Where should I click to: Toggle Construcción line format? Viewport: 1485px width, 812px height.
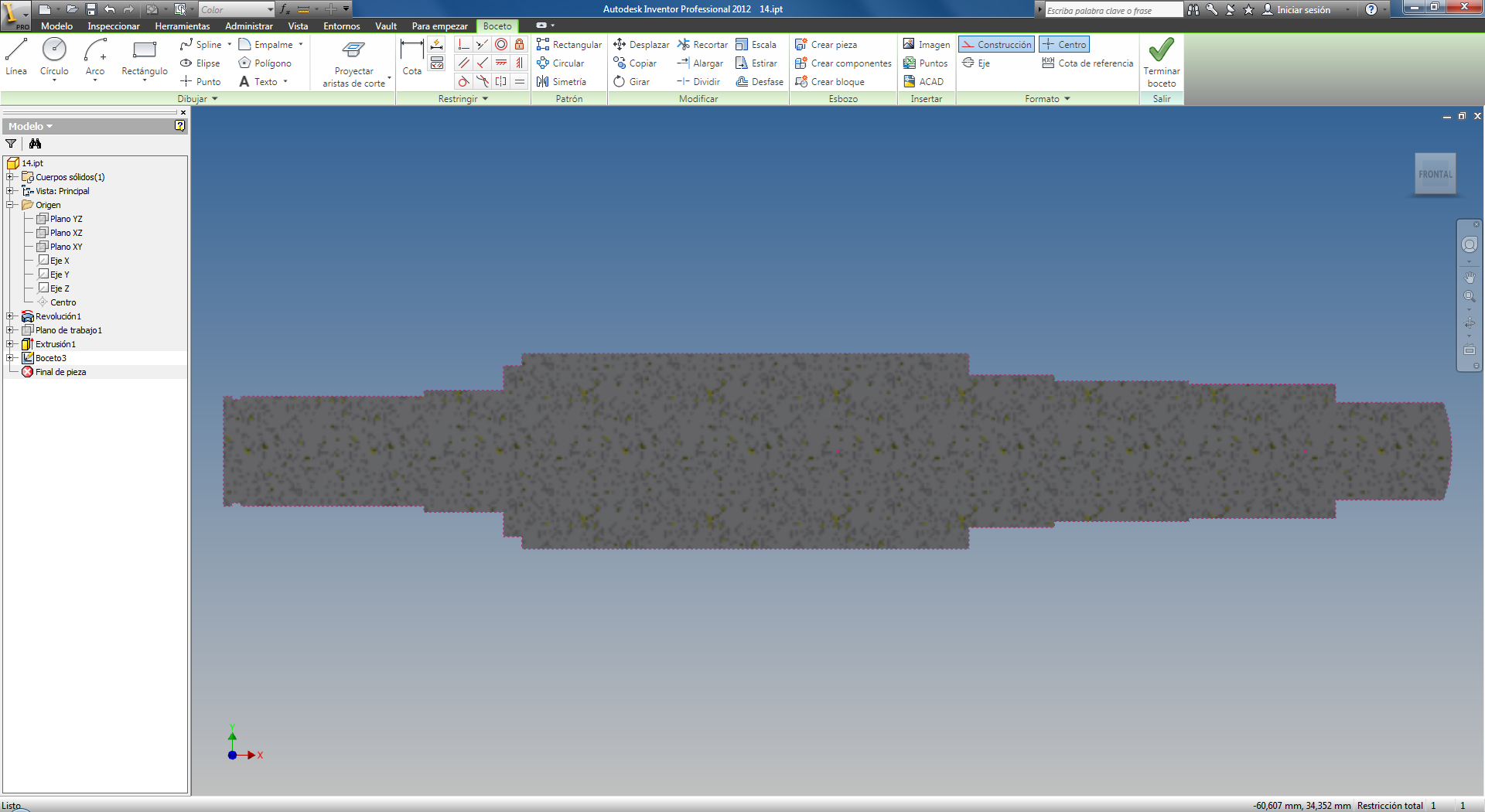tap(996, 45)
